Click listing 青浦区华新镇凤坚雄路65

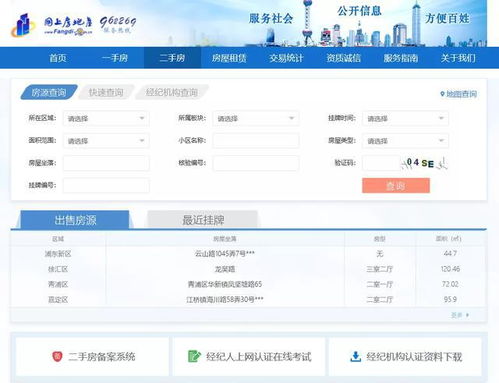[x=225, y=284]
